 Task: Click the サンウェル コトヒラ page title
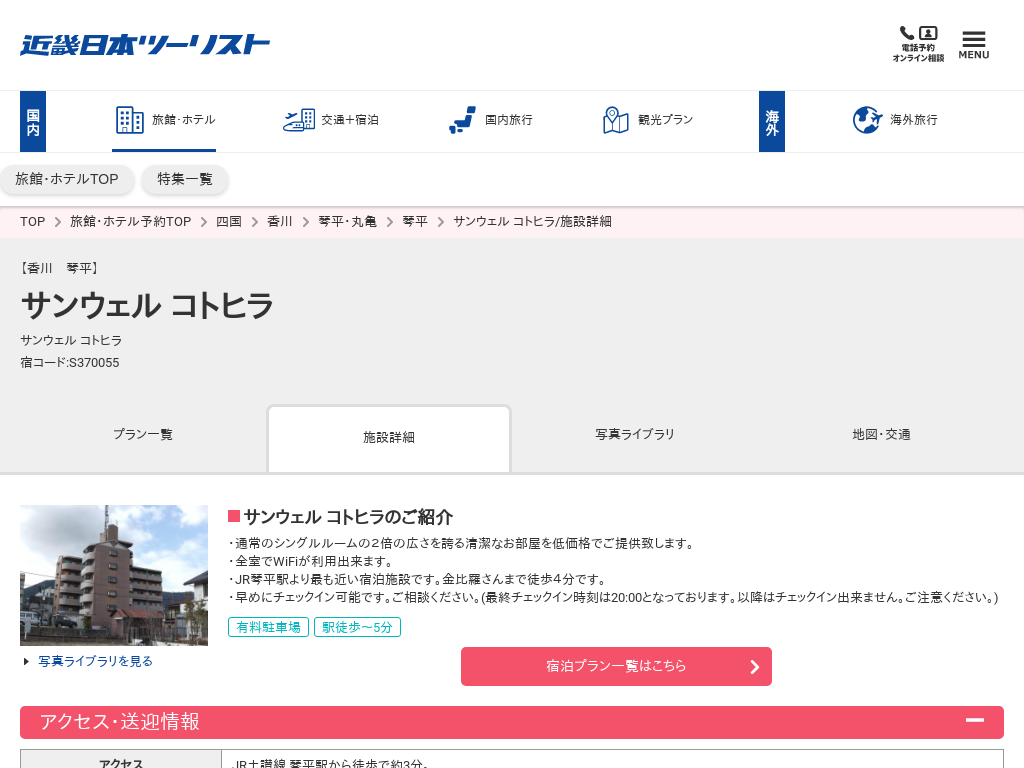147,306
